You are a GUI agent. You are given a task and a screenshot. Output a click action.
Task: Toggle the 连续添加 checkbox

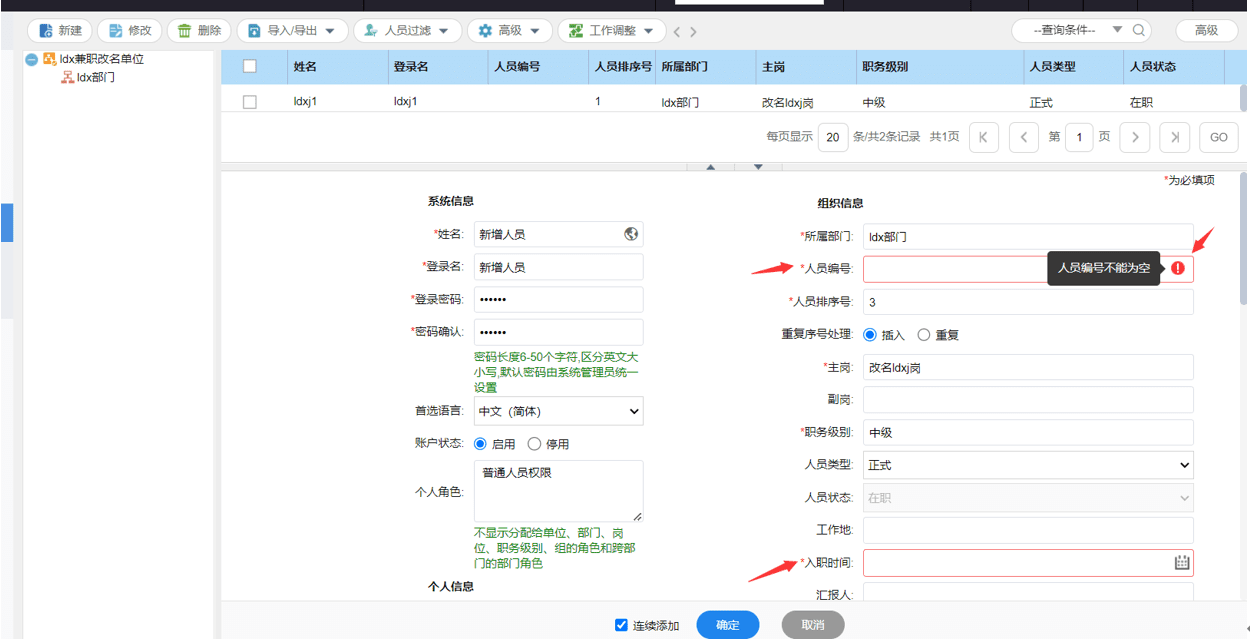[621, 625]
